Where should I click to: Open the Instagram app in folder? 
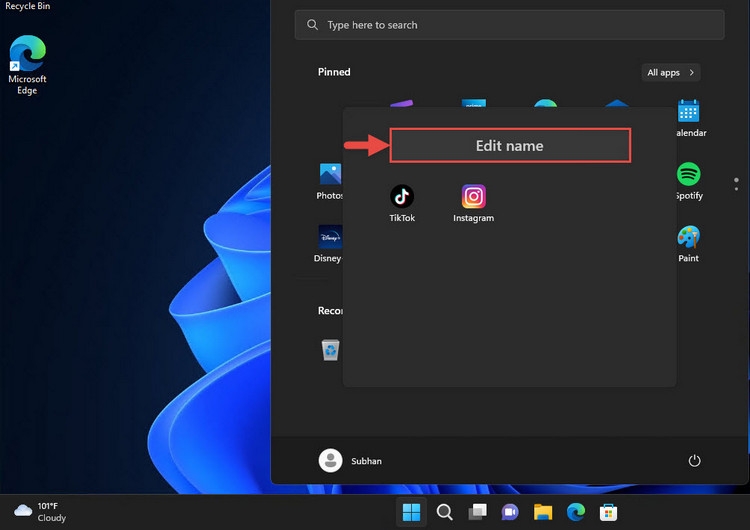474,203
